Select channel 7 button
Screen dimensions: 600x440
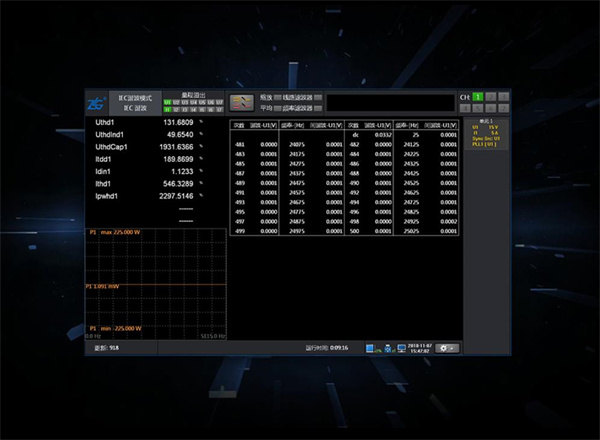[503, 107]
